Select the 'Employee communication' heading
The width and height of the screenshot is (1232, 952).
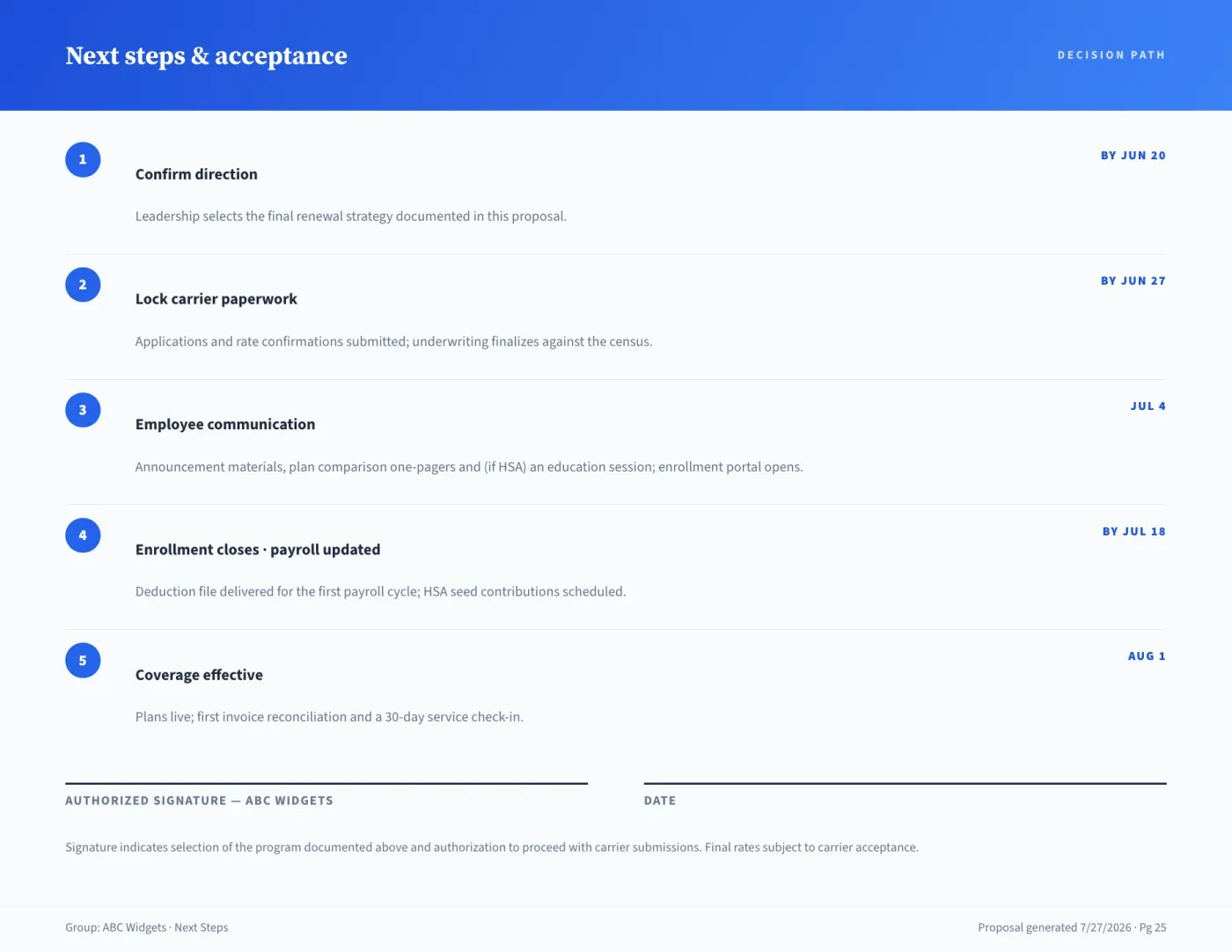click(x=225, y=424)
